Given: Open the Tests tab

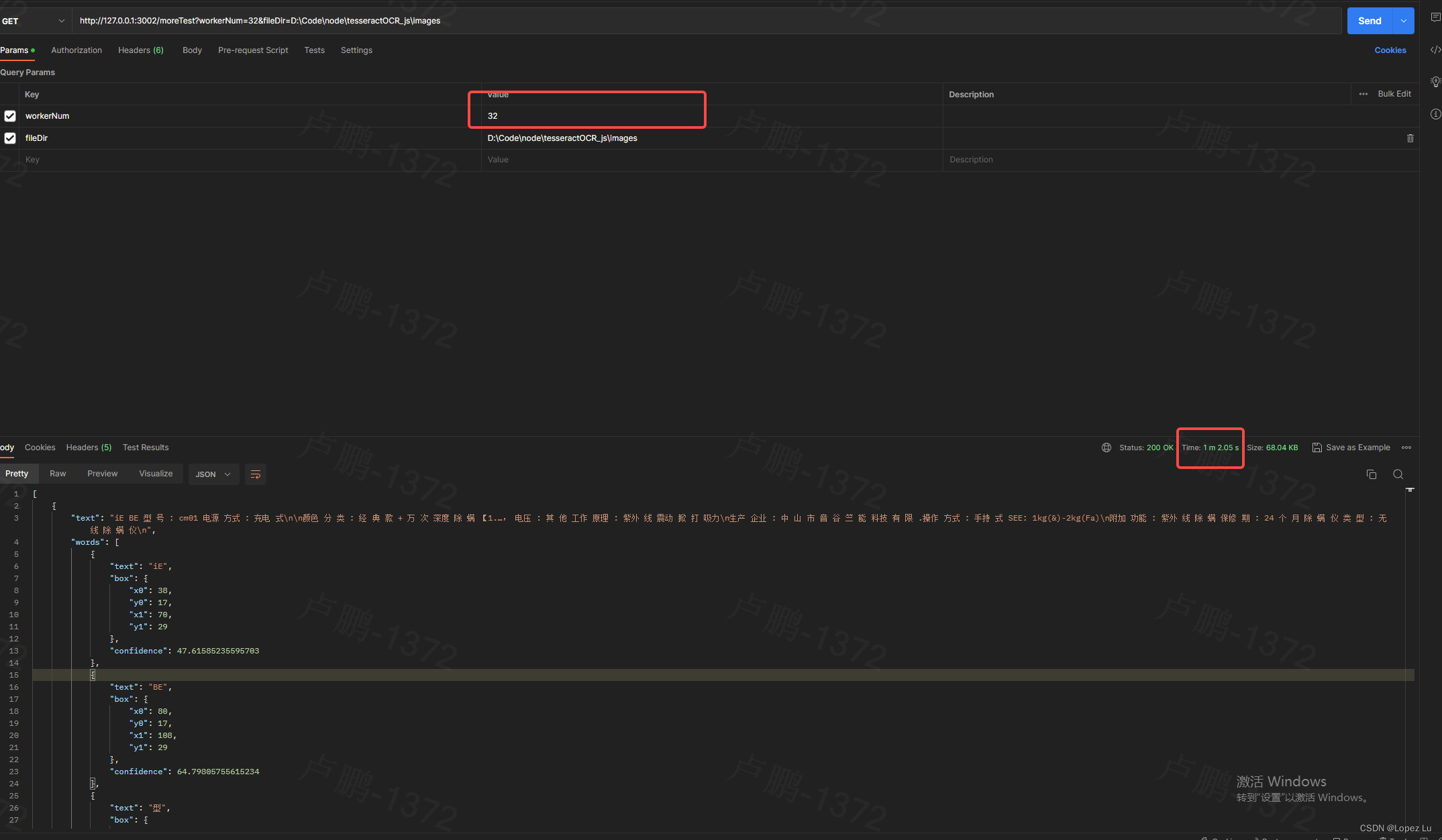Looking at the screenshot, I should pyautogui.click(x=314, y=50).
